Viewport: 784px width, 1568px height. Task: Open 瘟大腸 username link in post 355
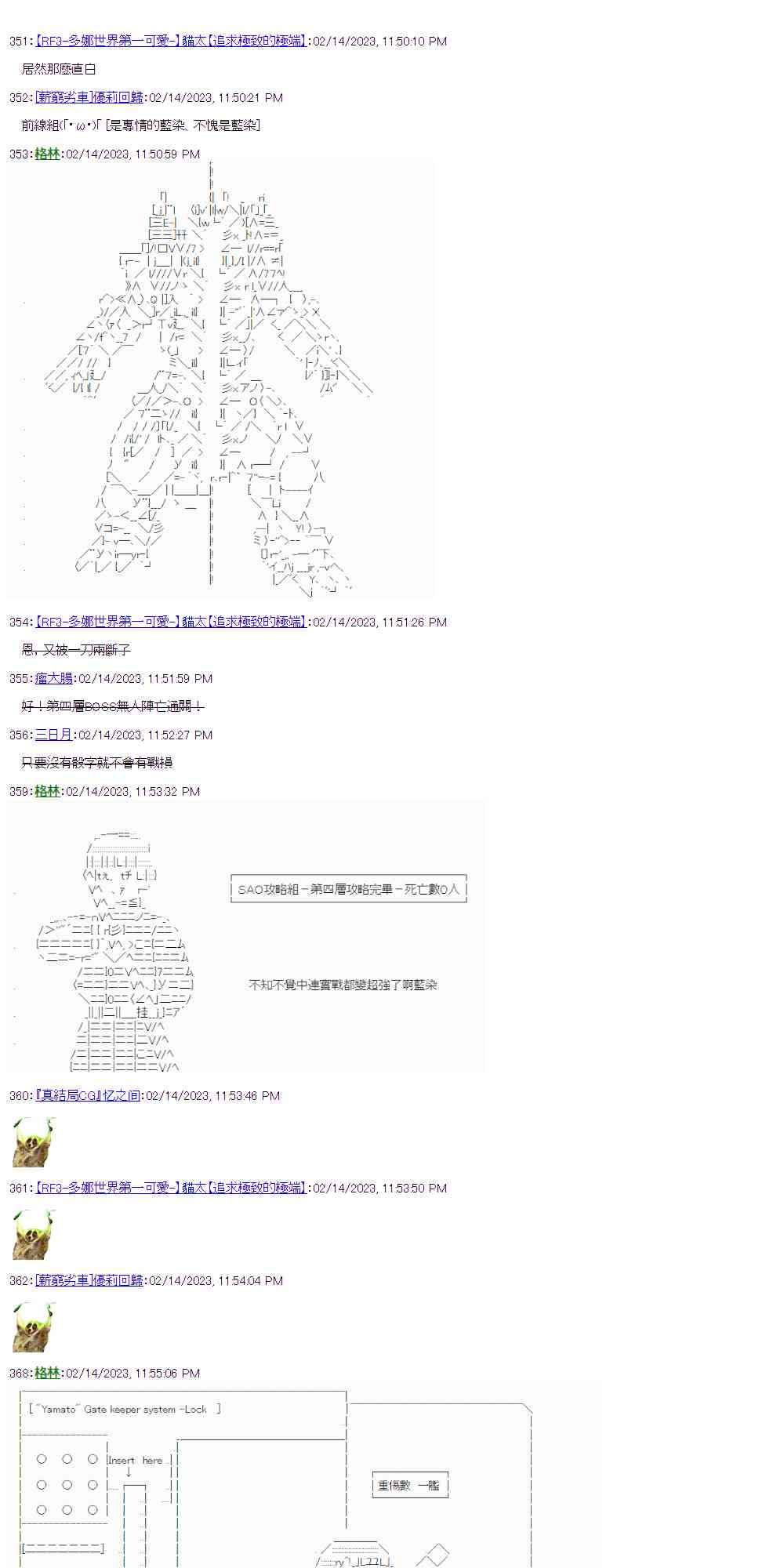53,678
